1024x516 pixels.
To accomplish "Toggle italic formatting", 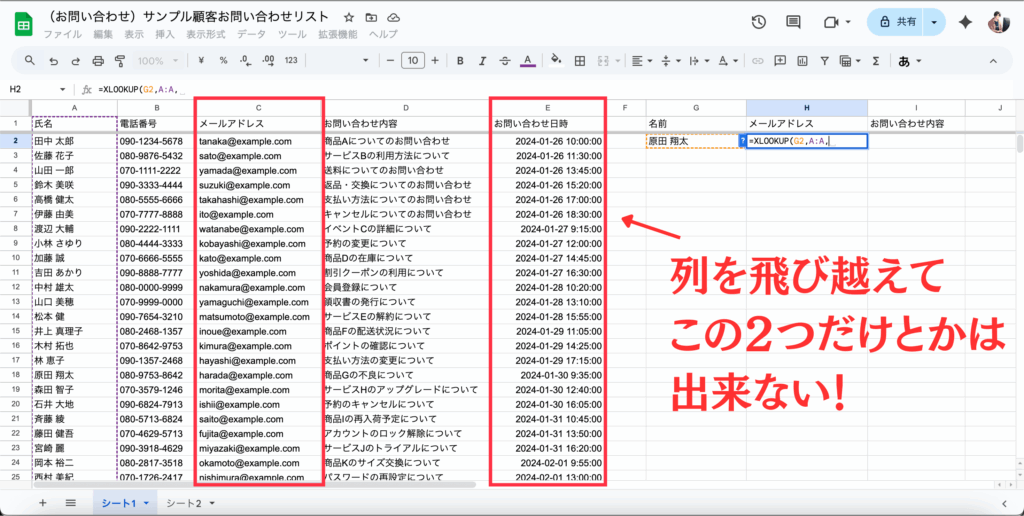I will coord(483,61).
